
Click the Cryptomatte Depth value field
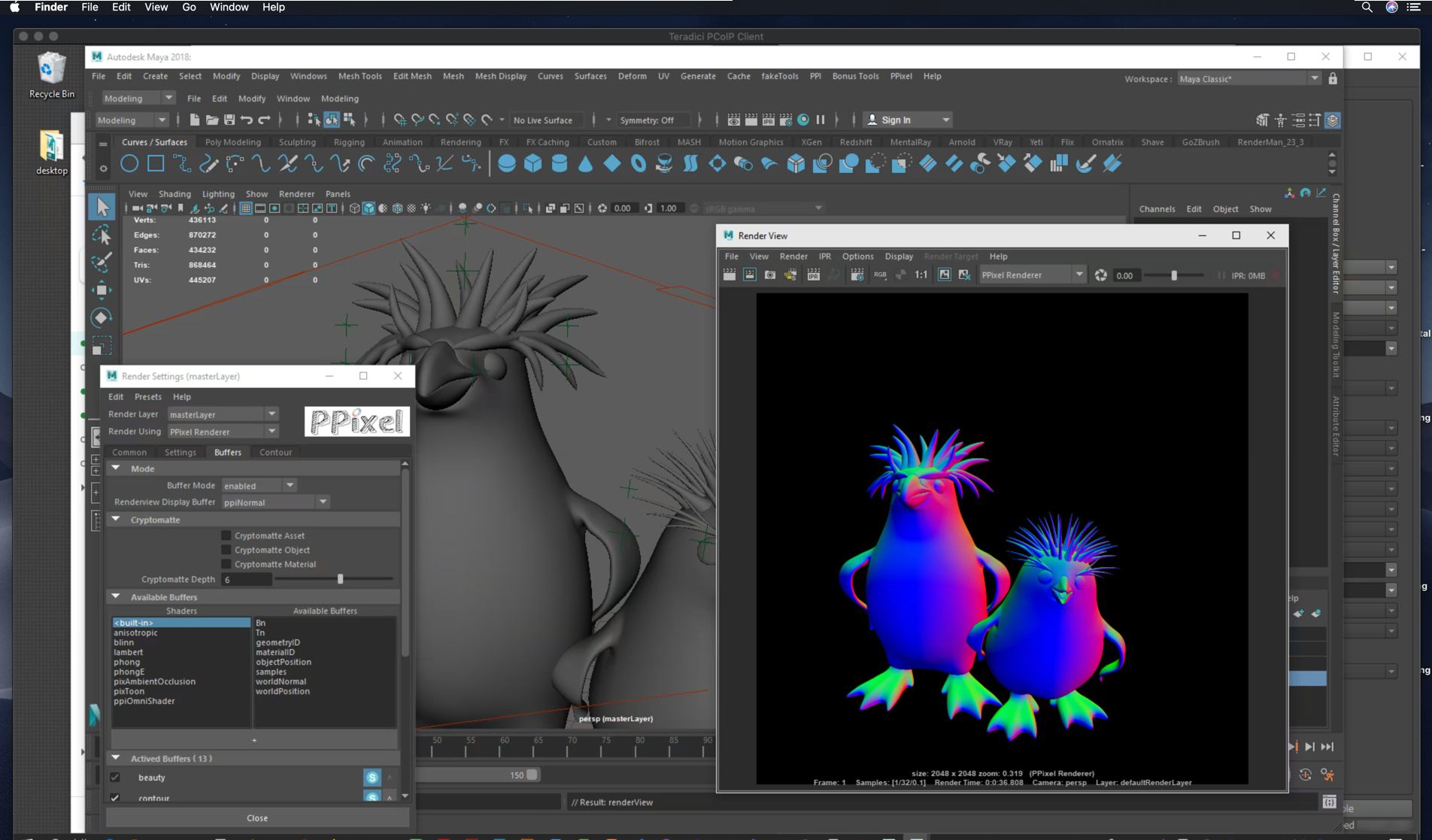pos(245,580)
